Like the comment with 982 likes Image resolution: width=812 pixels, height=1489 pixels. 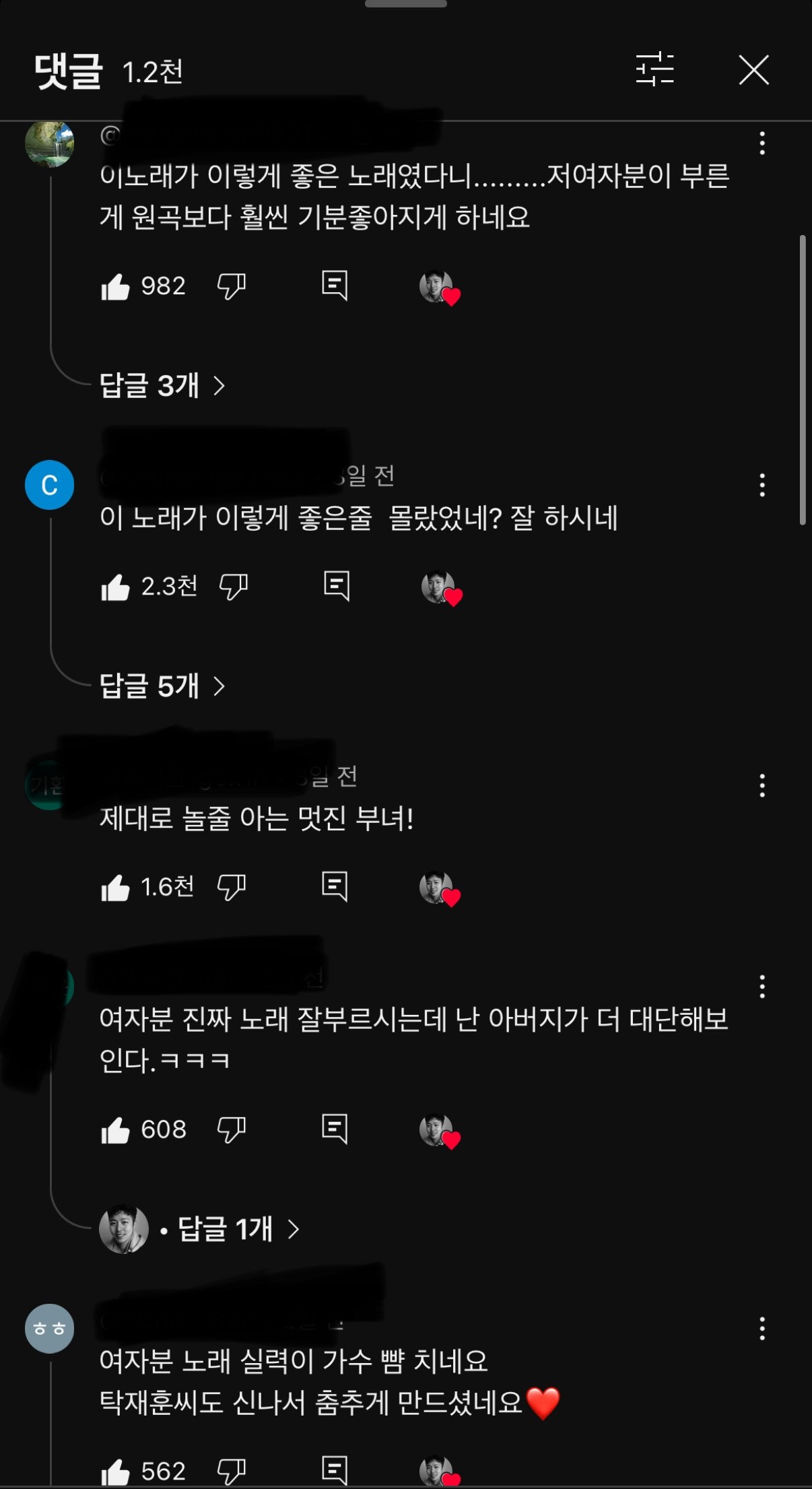[115, 286]
